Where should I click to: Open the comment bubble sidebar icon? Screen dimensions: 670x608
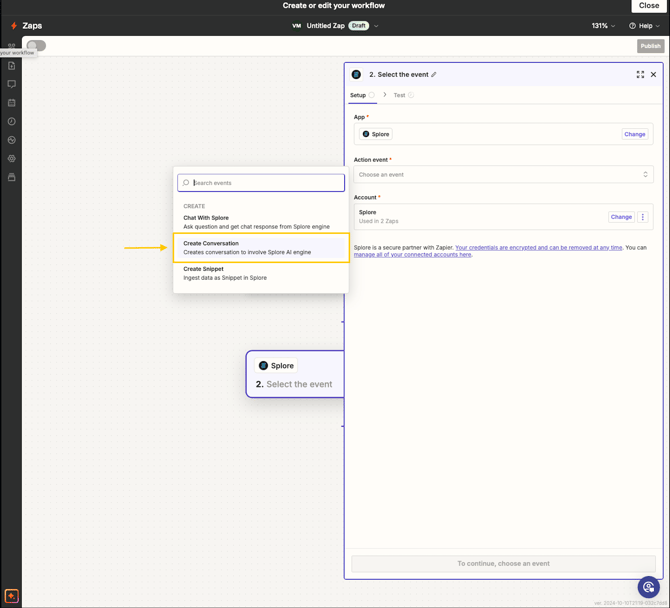pyautogui.click(x=12, y=84)
